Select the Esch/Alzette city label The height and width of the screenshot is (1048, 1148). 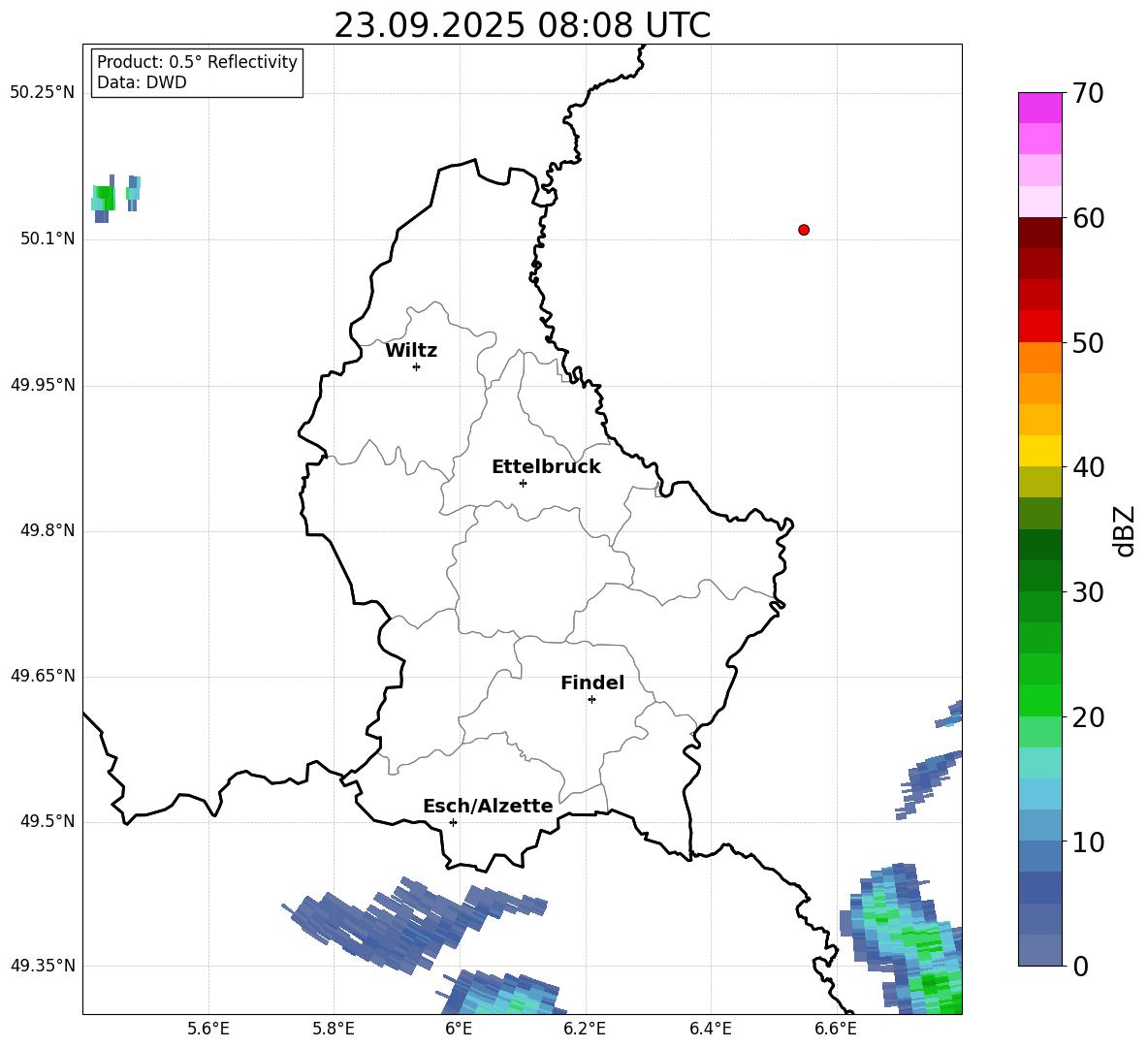coord(488,806)
